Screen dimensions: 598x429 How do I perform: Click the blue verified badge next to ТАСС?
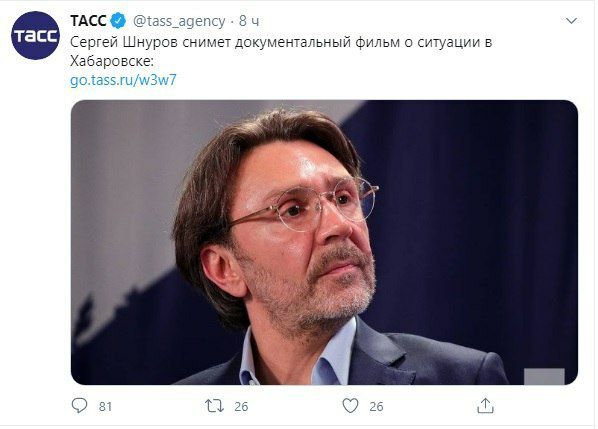coord(118,21)
